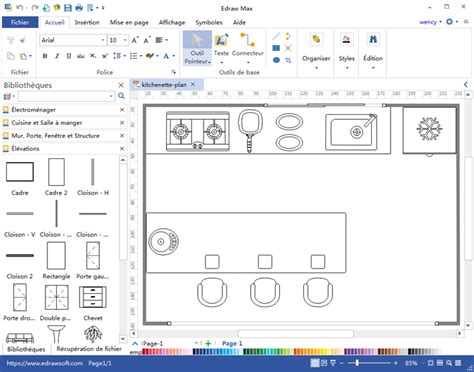Screen dimensions: 474x372
Task: Select the Page-1 sheet tab
Action: 232,343
